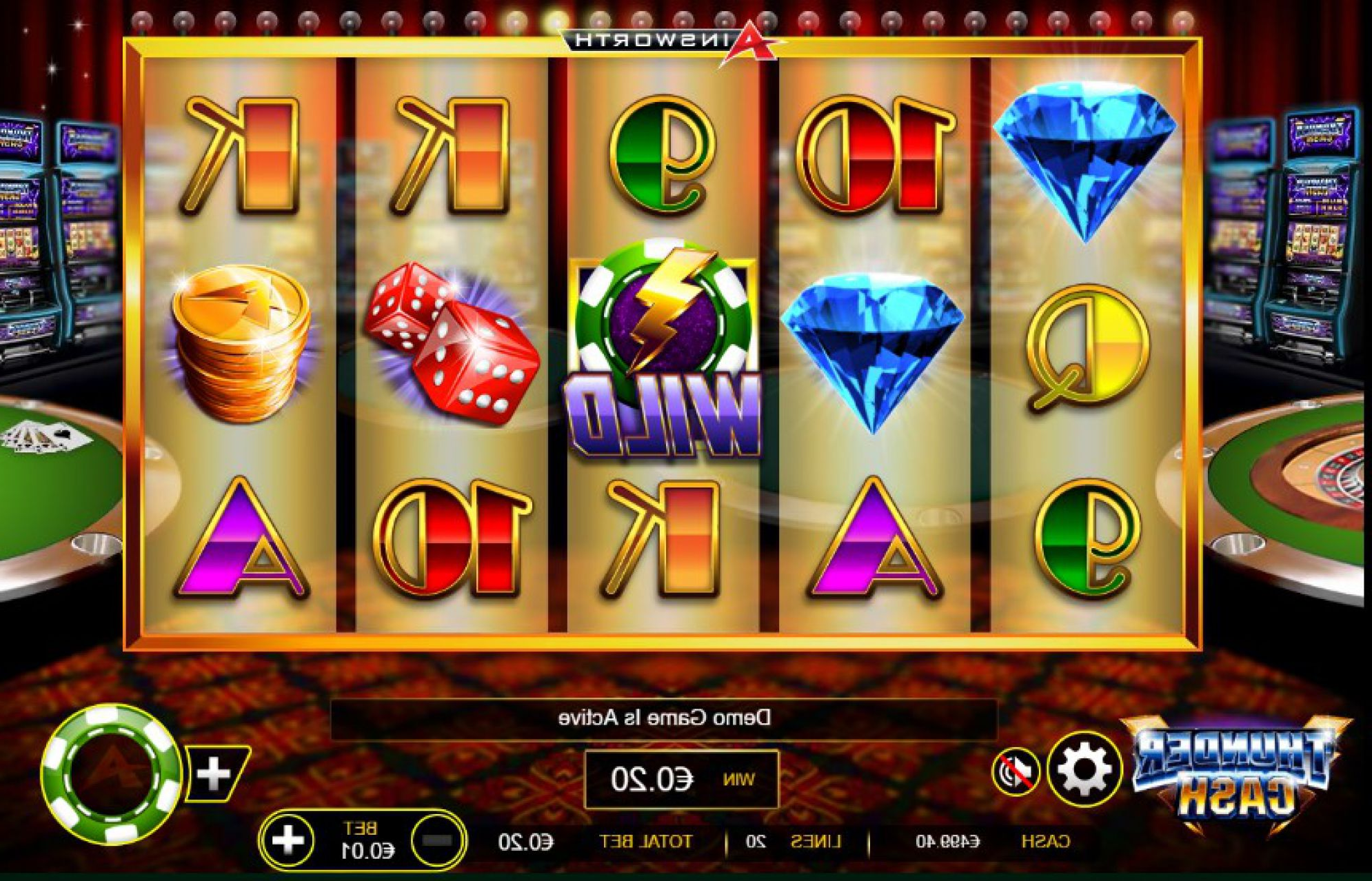Click the Ainsworth logo above the reels

pos(673,40)
